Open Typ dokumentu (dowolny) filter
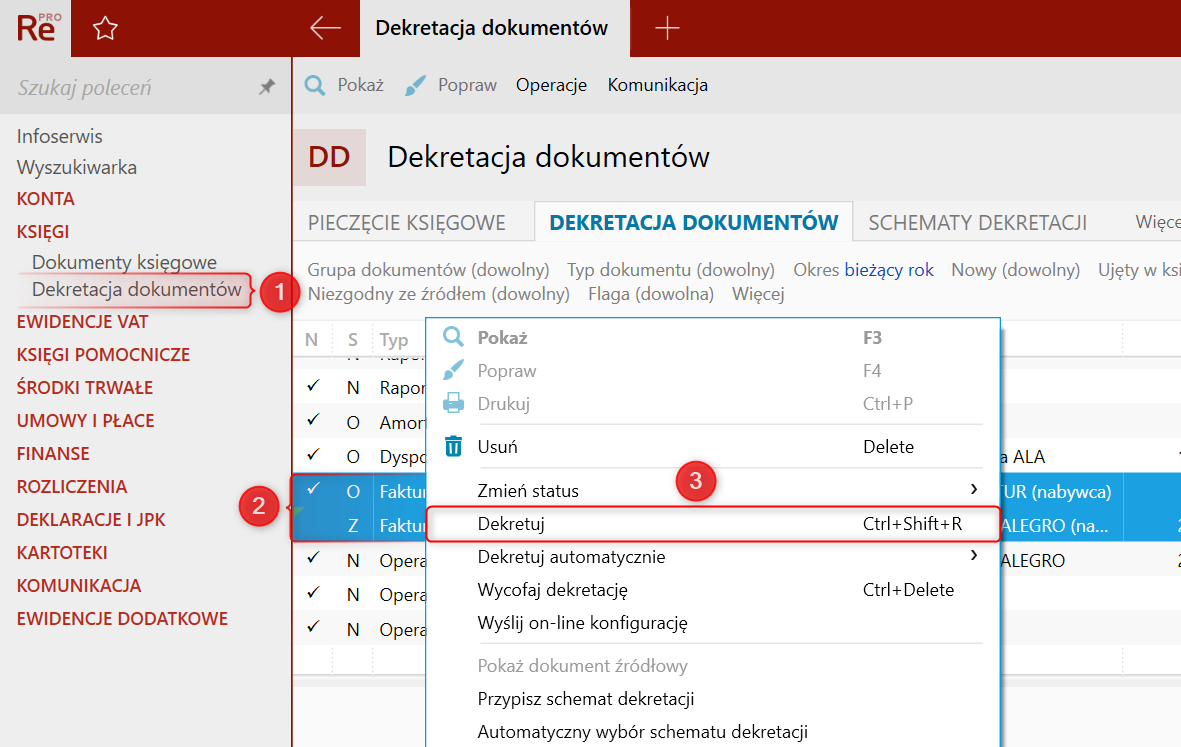Screen dimensions: 1181x747 pos(670,270)
